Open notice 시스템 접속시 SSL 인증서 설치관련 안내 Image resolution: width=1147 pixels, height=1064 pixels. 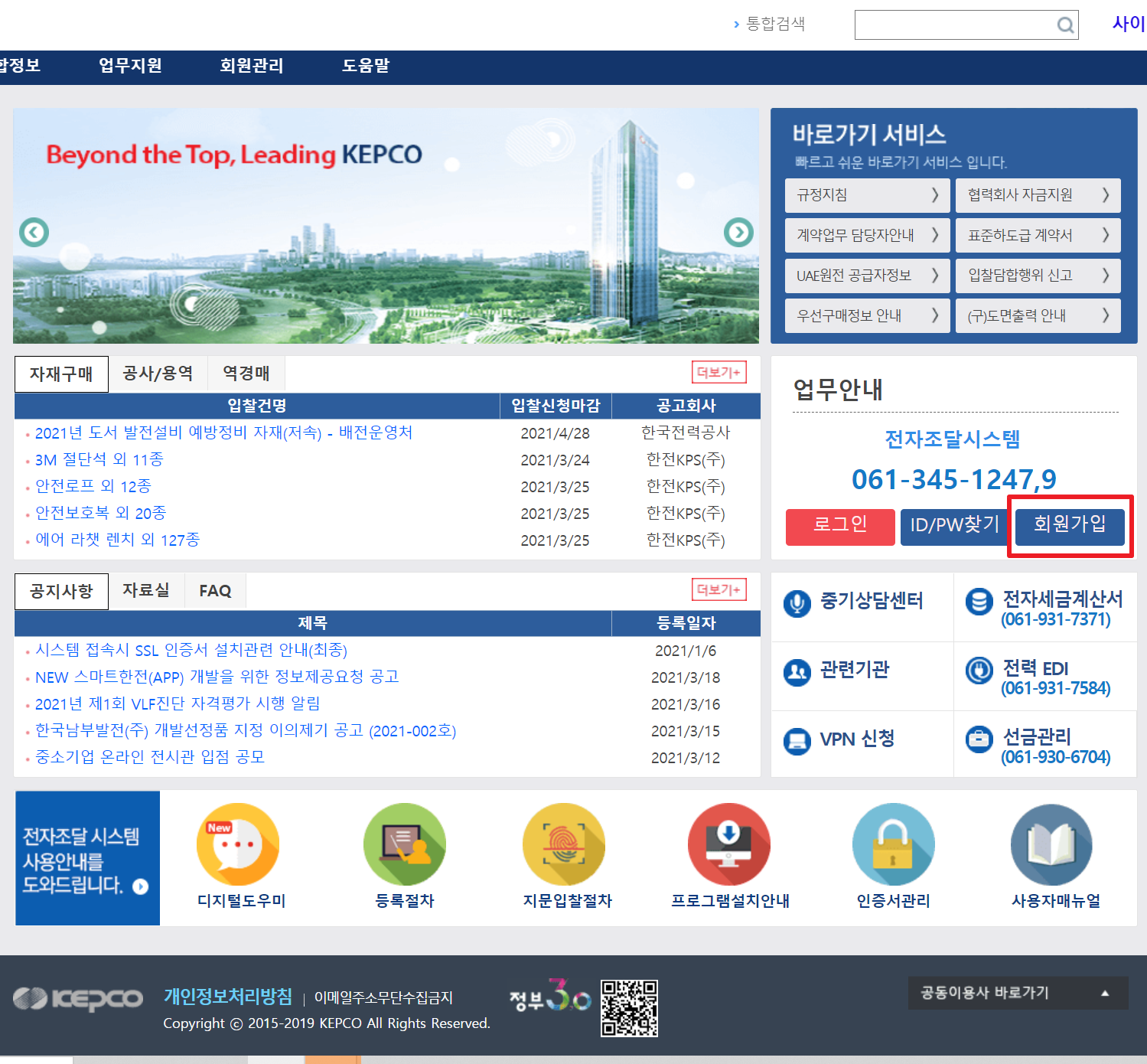[x=191, y=651]
